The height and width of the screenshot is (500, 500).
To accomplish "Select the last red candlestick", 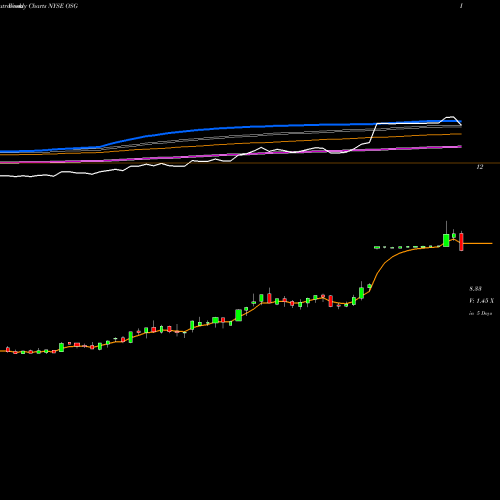I will pyautogui.click(x=461, y=242).
